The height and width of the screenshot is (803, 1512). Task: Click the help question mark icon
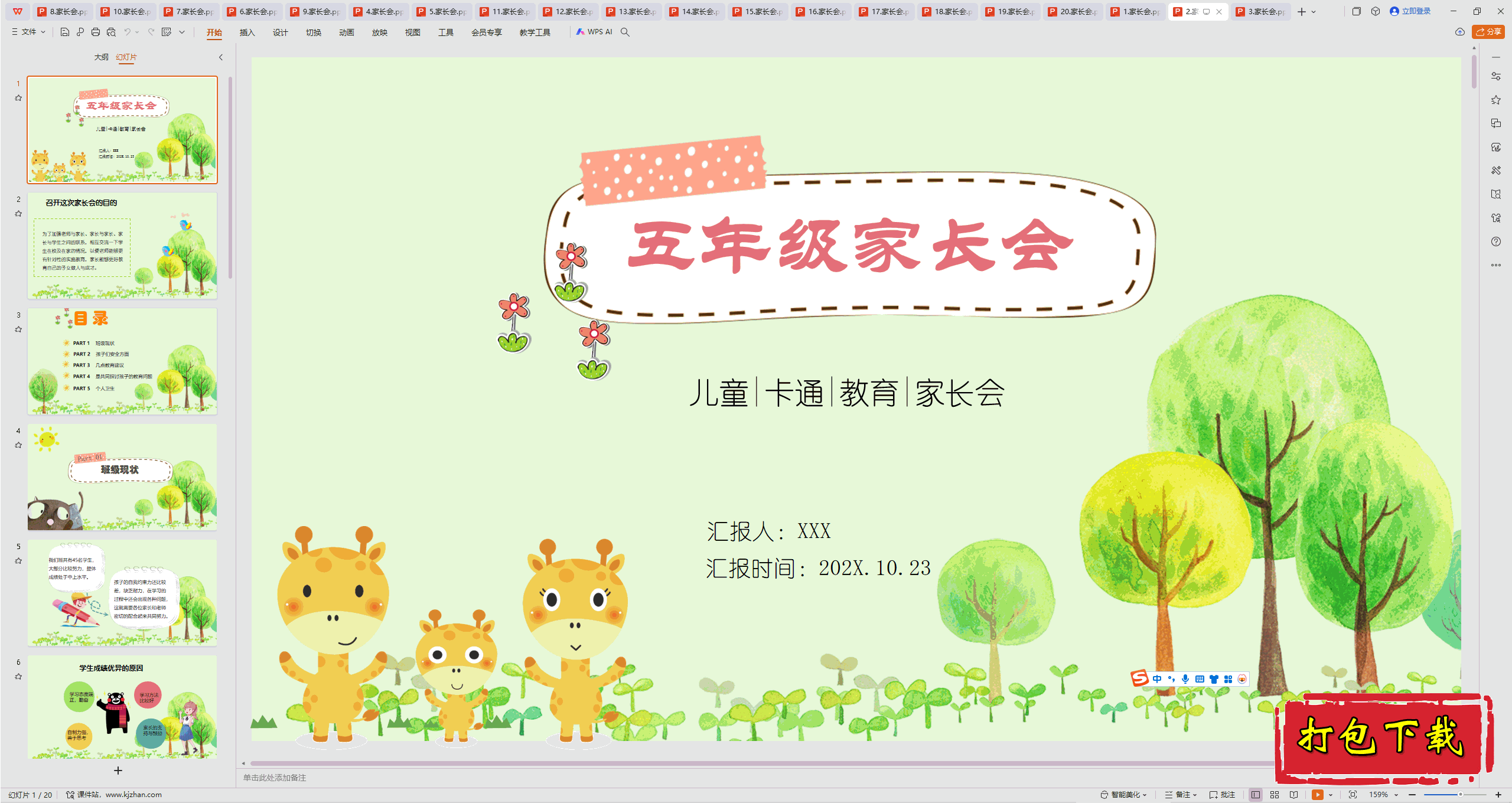(x=1496, y=241)
